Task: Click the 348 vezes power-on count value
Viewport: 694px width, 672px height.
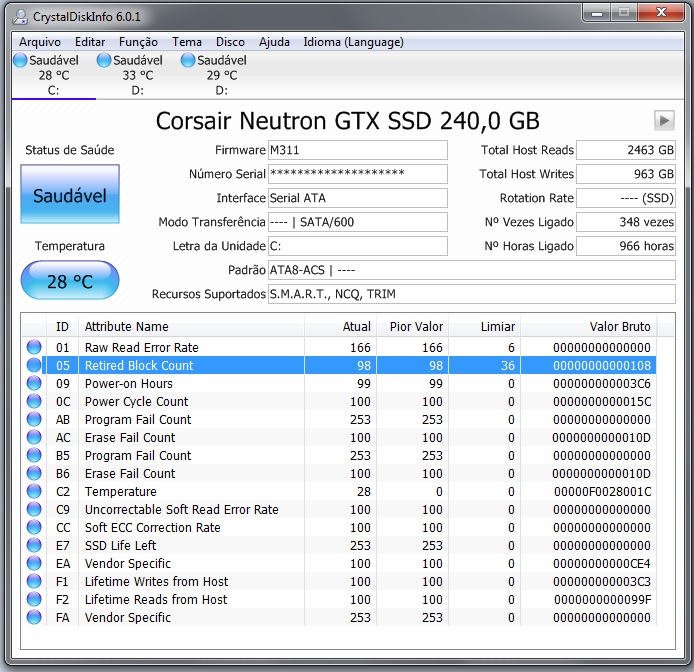Action: (626, 222)
